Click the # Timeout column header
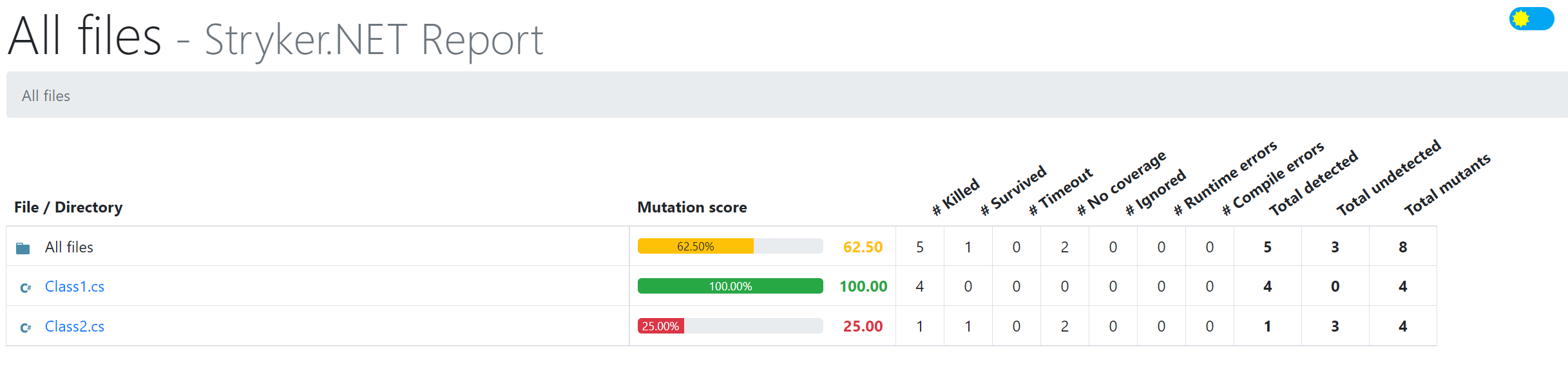 point(1060,191)
